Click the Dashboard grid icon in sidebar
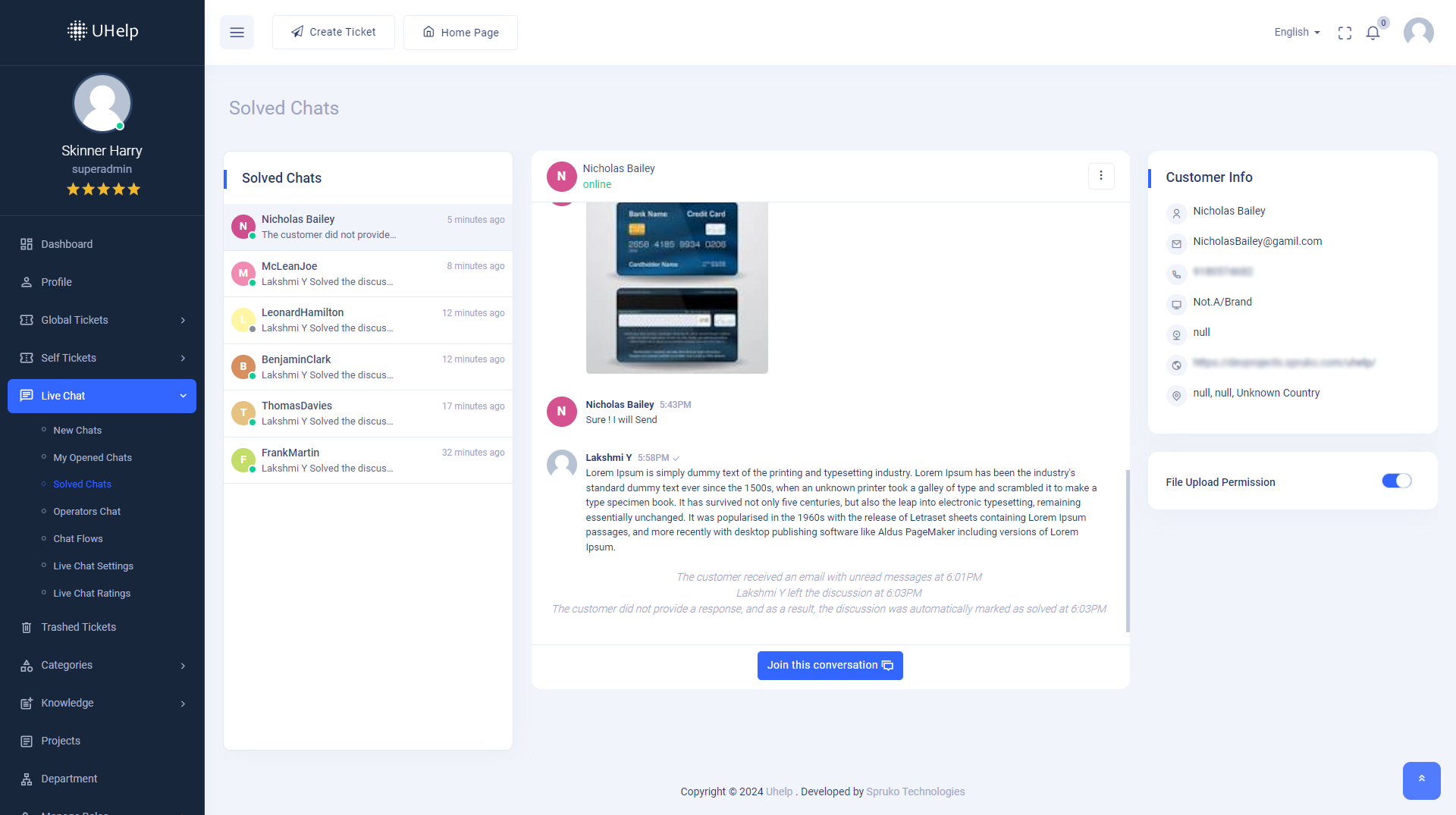The image size is (1456, 815). [x=27, y=244]
